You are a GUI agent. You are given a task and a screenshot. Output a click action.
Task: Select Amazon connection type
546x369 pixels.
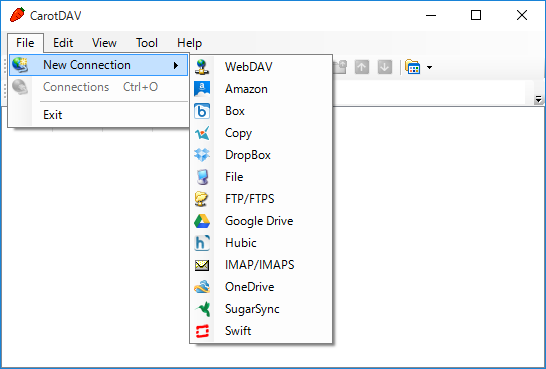point(261,89)
